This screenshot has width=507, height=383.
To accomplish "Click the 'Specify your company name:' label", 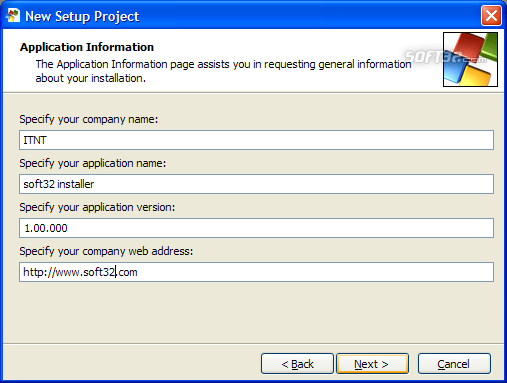I will tap(89, 119).
